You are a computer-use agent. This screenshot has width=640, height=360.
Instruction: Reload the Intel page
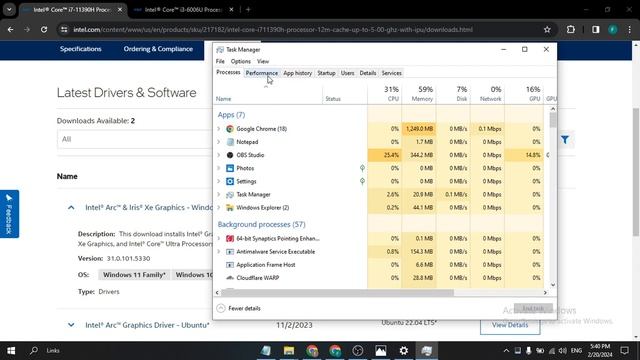pyautogui.click(x=44, y=29)
